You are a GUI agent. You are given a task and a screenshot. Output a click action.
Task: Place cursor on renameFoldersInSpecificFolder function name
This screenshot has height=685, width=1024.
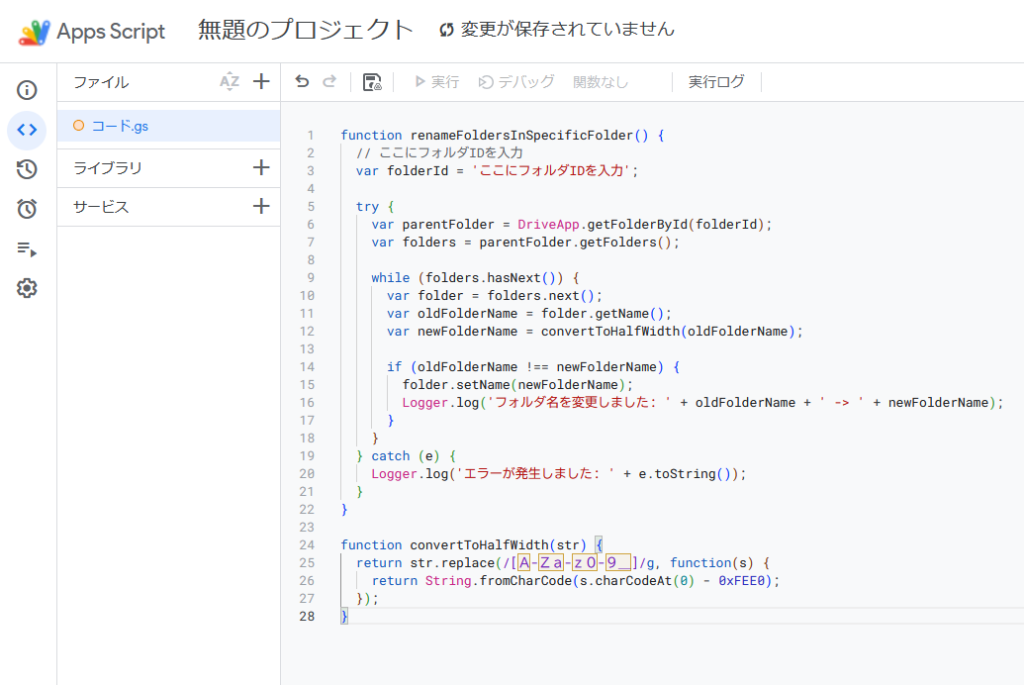tap(522, 135)
